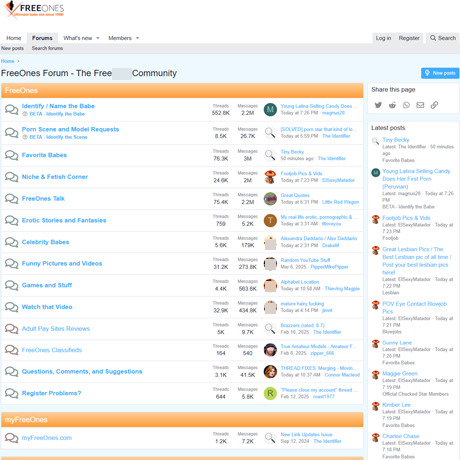
Task: Click avatar in Funny Pictures and Videos row
Action: pyautogui.click(x=270, y=264)
